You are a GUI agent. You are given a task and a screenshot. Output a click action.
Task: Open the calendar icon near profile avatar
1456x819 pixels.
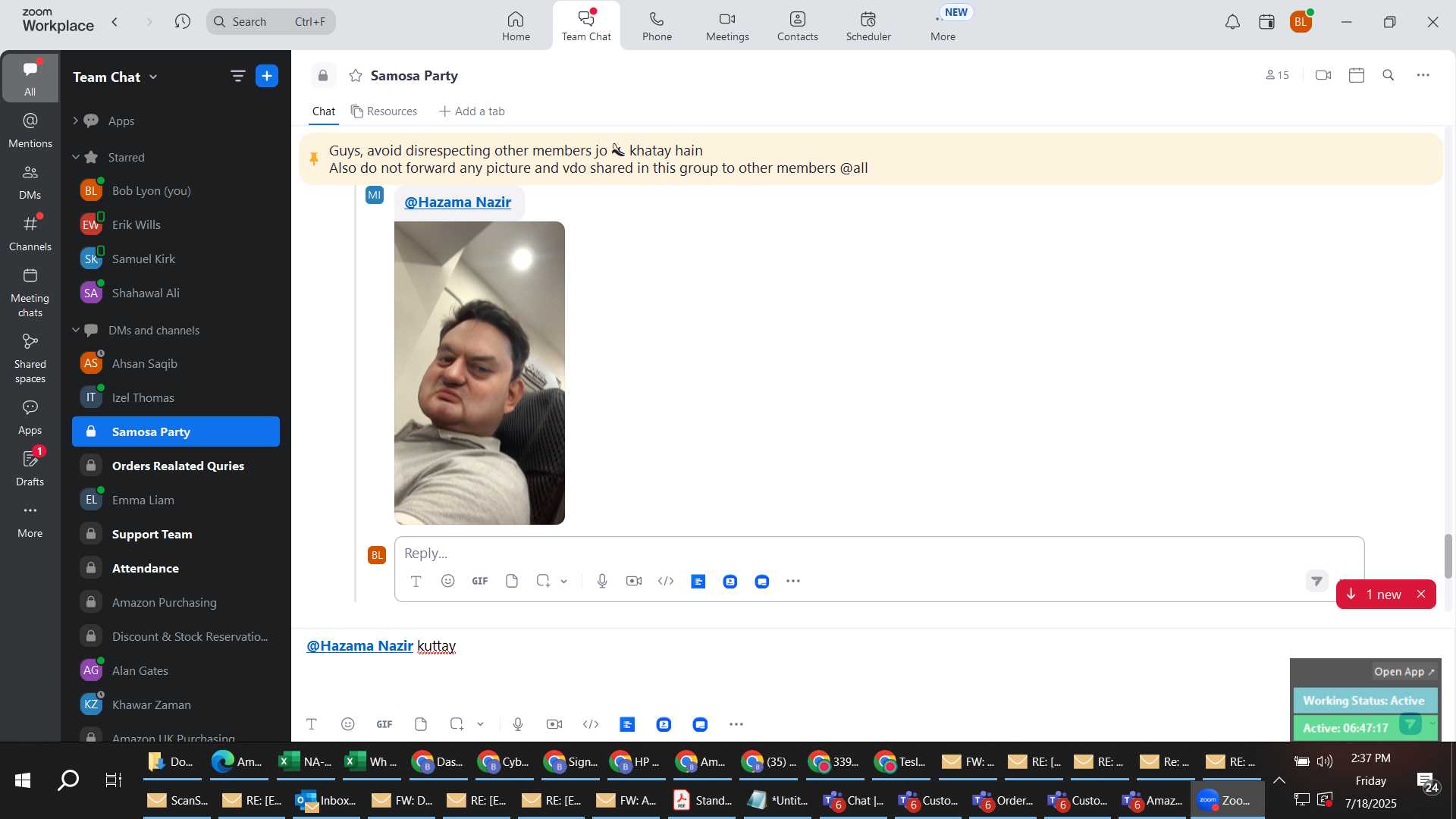click(x=1266, y=22)
